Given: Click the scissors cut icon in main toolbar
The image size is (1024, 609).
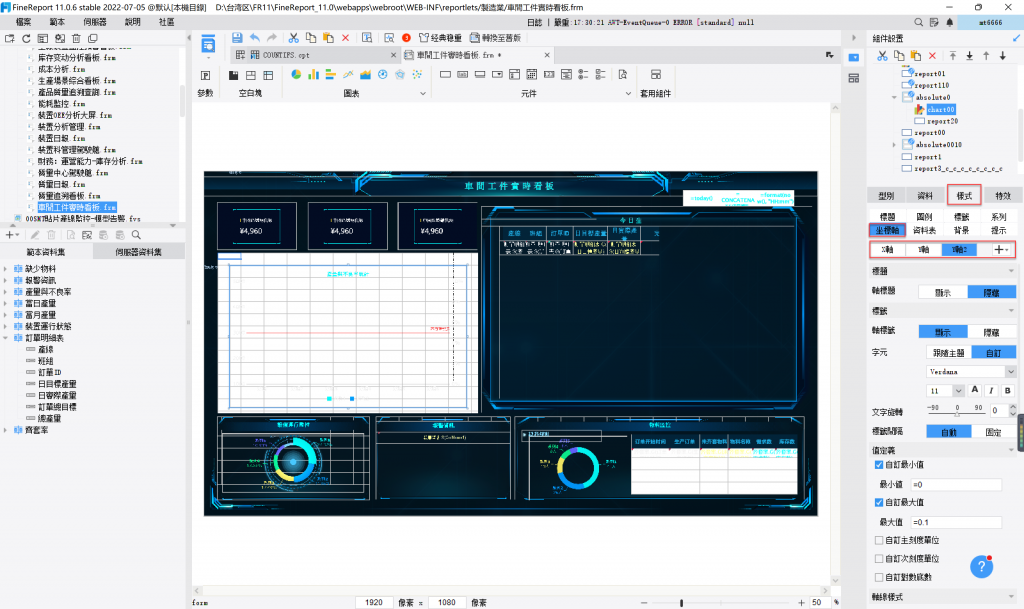Looking at the screenshot, I should click(x=293, y=38).
